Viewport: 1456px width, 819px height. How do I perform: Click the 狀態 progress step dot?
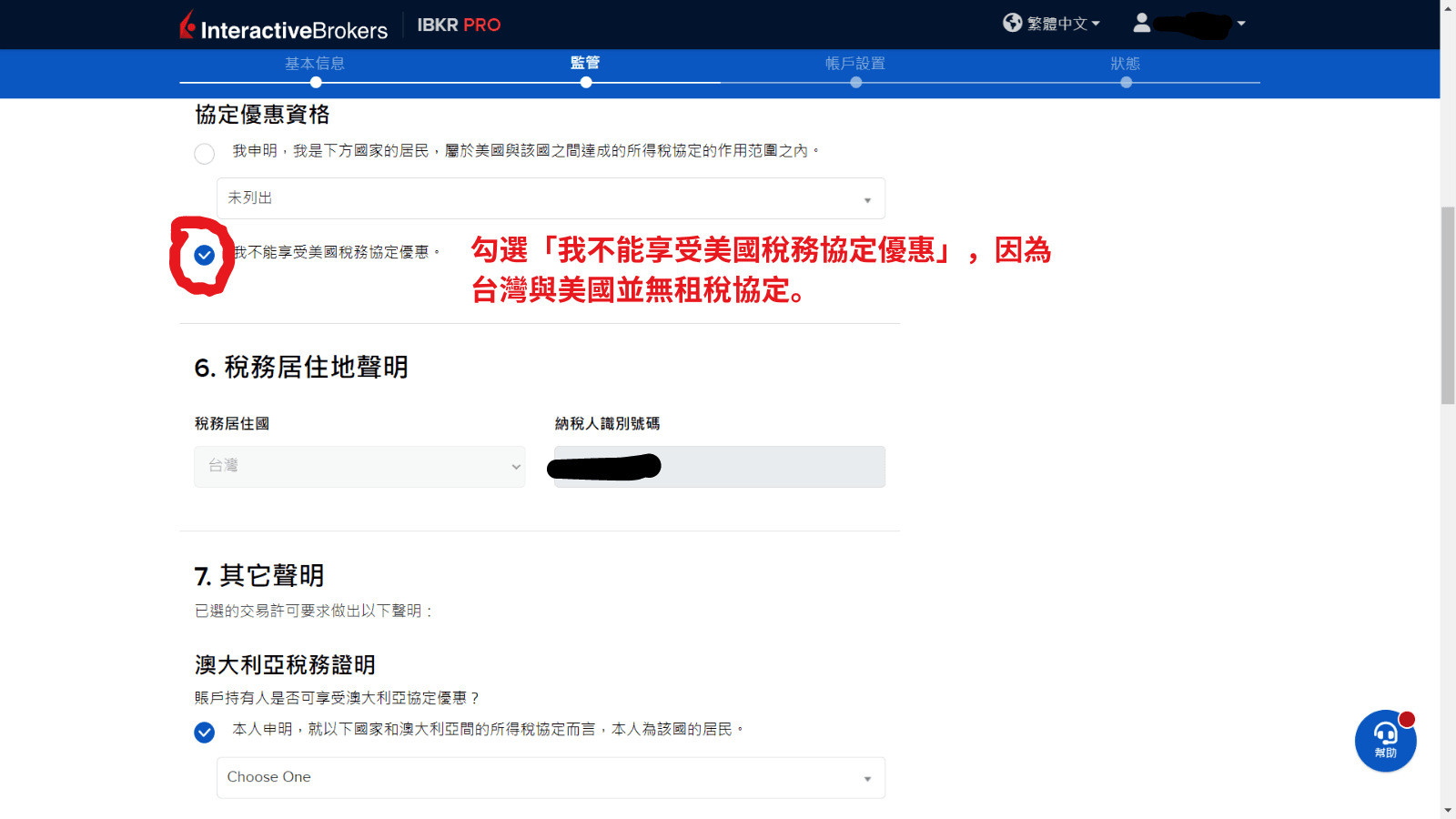click(x=1127, y=82)
